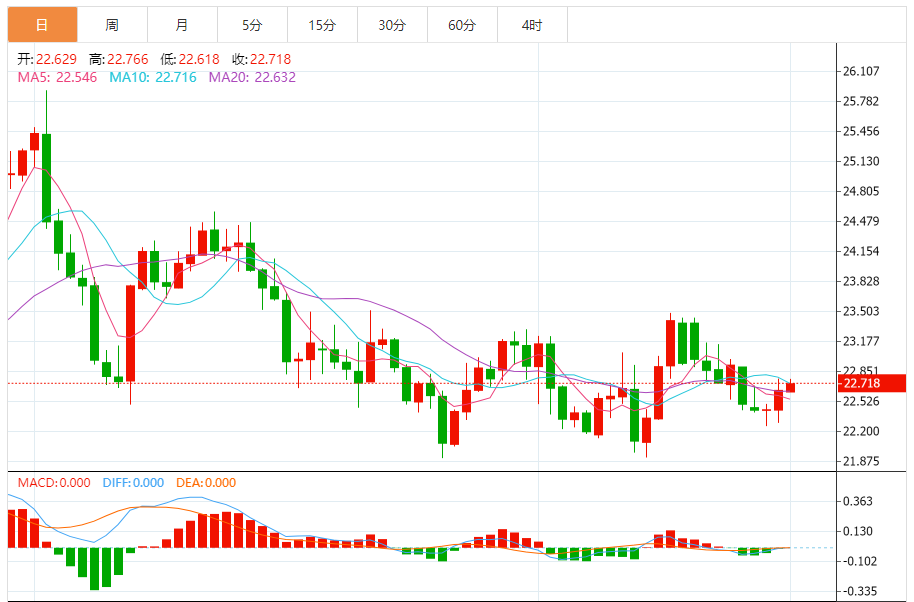This screenshot has width=914, height=602.
Task: Click the 24.154 price axis label
Action: click(861, 252)
